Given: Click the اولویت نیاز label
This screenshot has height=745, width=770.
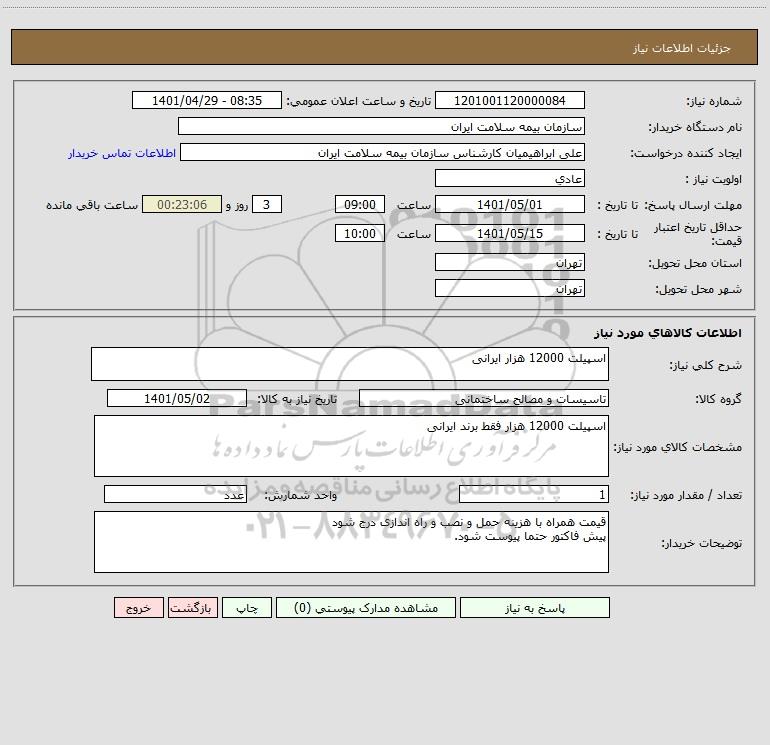Looking at the screenshot, I should pyautogui.click(x=714, y=180).
